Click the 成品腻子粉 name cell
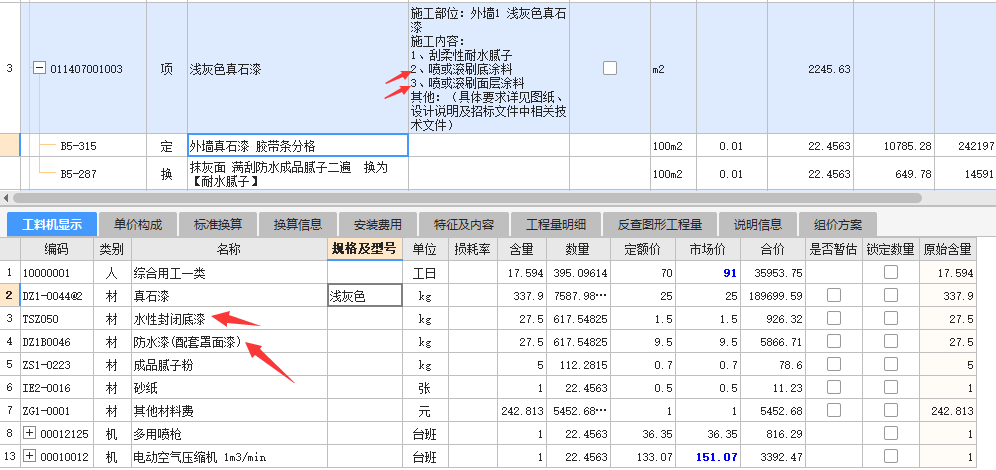Image resolution: width=996 pixels, height=470 pixels. click(229, 365)
